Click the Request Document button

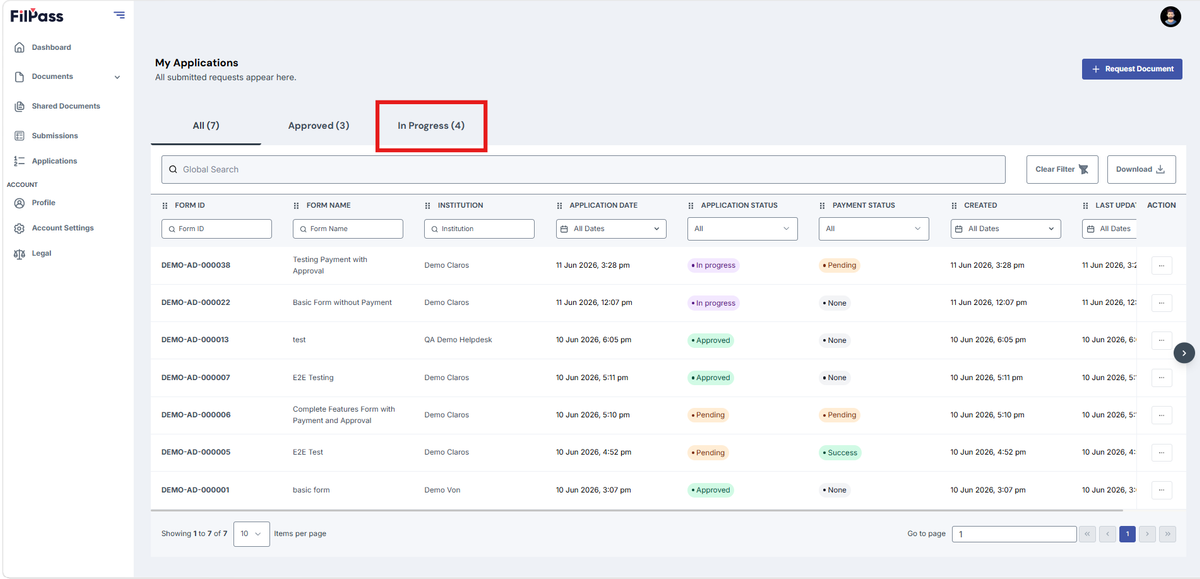coord(1132,69)
